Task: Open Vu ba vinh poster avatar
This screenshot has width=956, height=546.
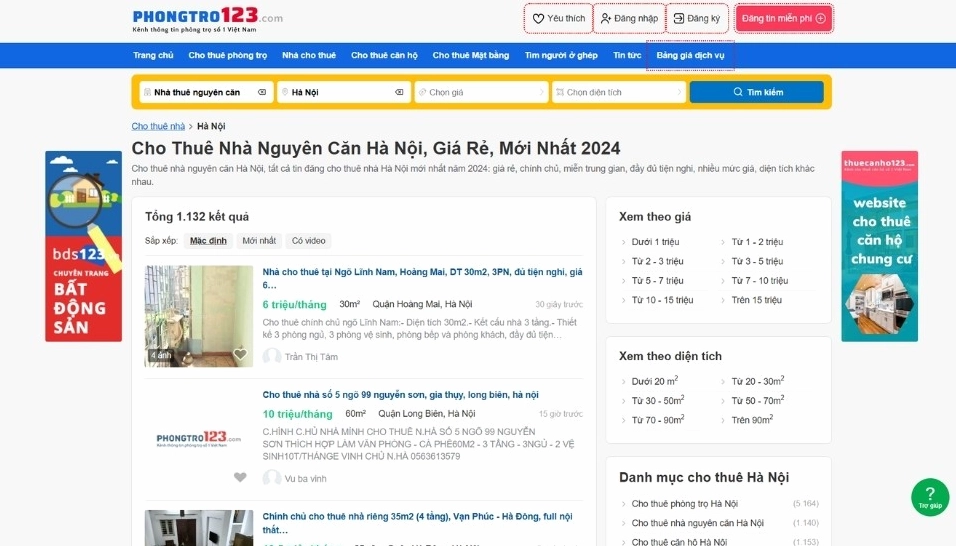Action: [x=271, y=478]
